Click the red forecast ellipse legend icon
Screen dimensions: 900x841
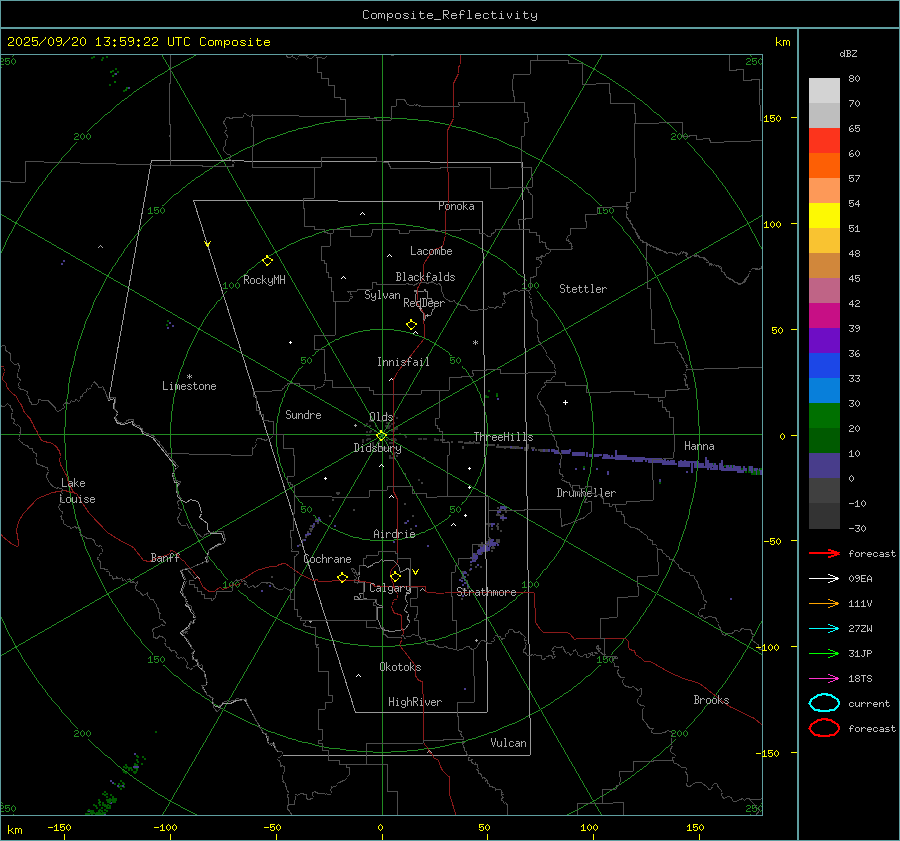824,728
